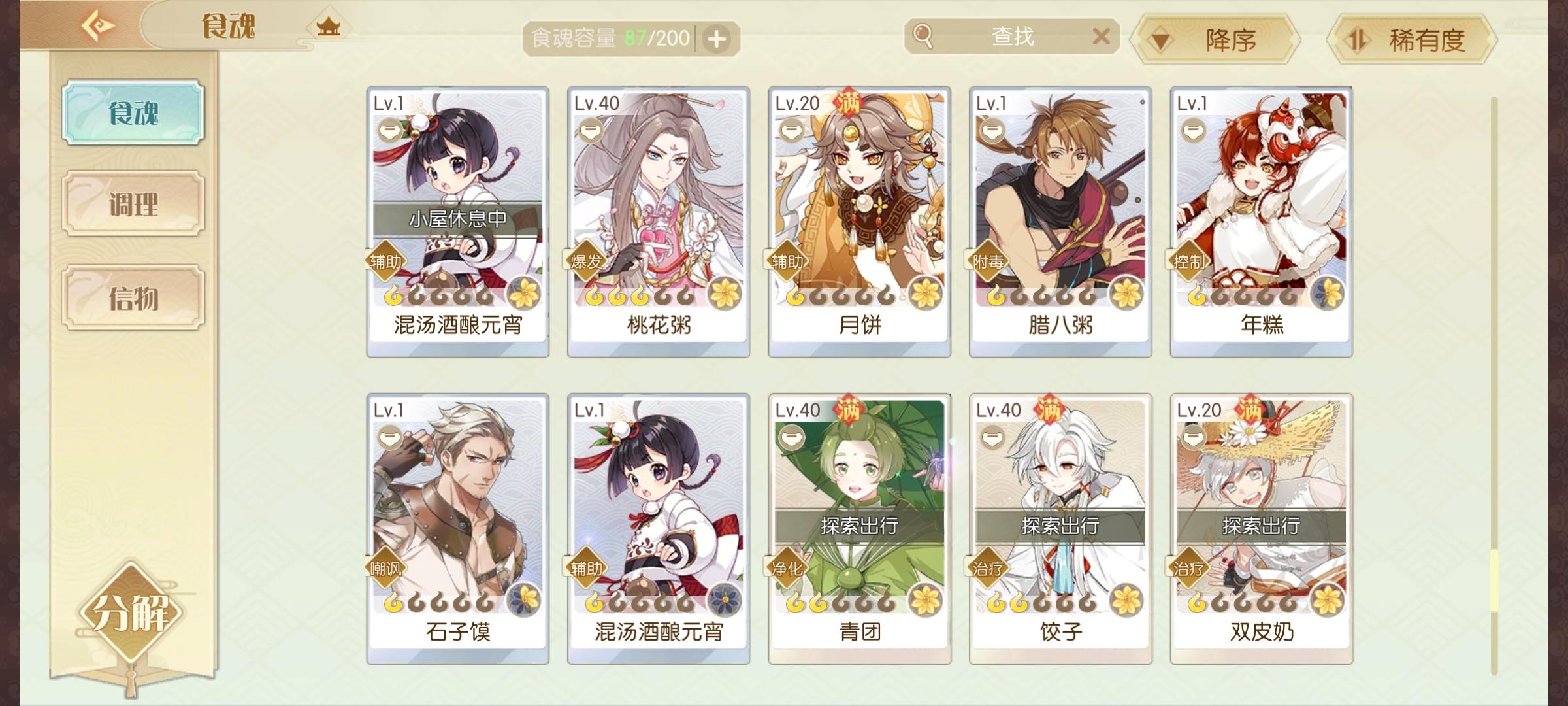Open the pavilion house icon near 食魂 title

pos(328,27)
